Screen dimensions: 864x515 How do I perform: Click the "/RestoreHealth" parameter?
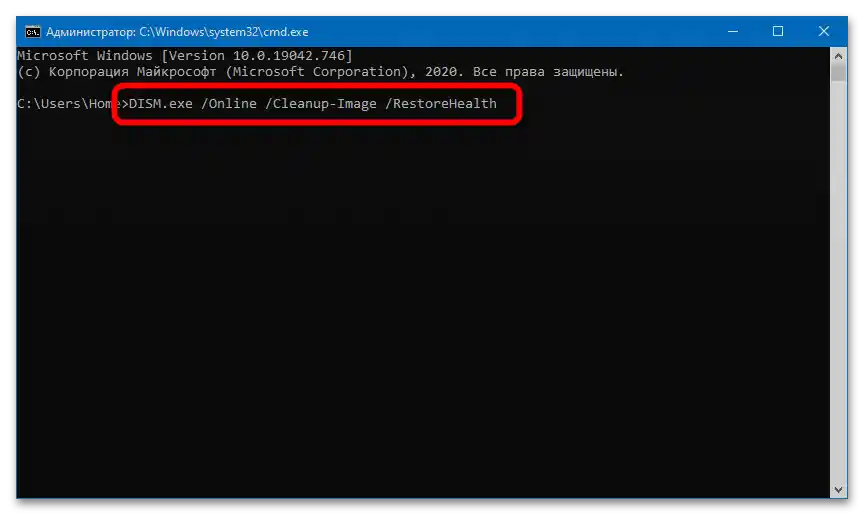441,104
